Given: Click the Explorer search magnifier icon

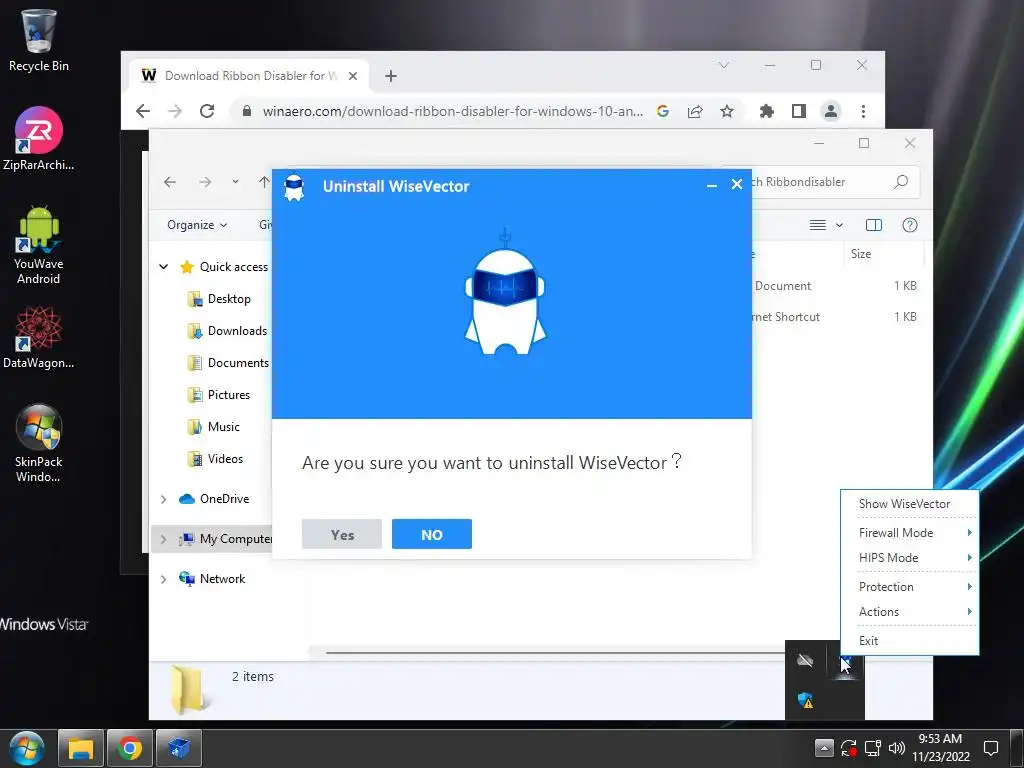Looking at the screenshot, I should [x=901, y=182].
